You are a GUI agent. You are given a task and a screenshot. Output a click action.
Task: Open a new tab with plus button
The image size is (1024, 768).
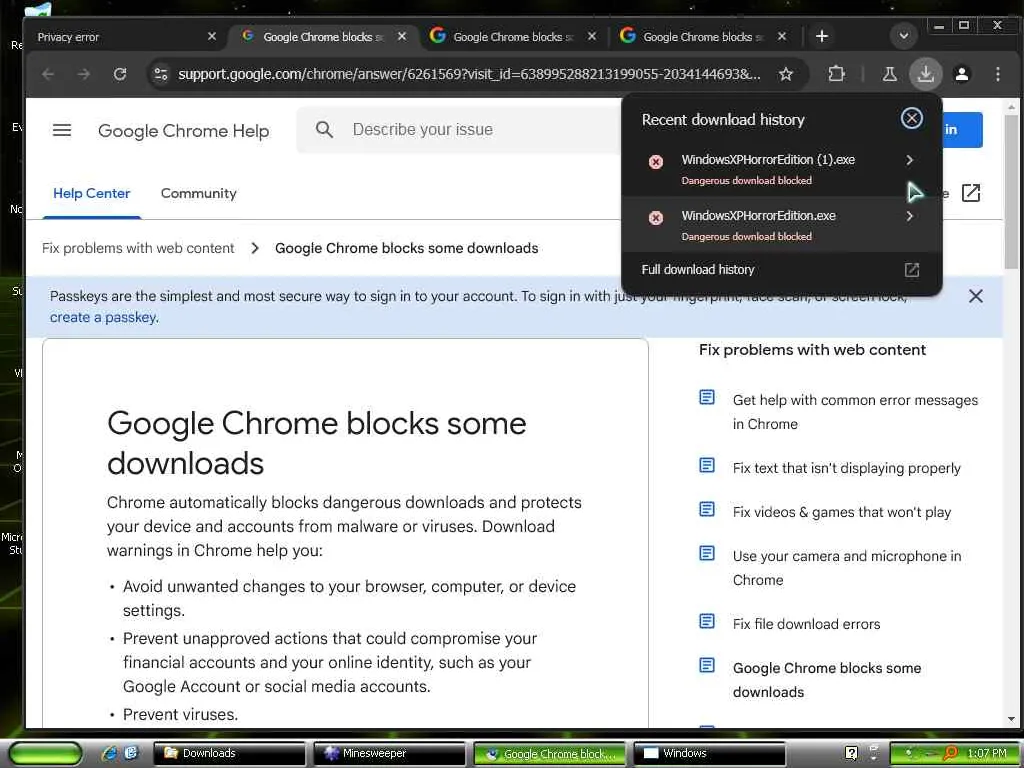(822, 37)
